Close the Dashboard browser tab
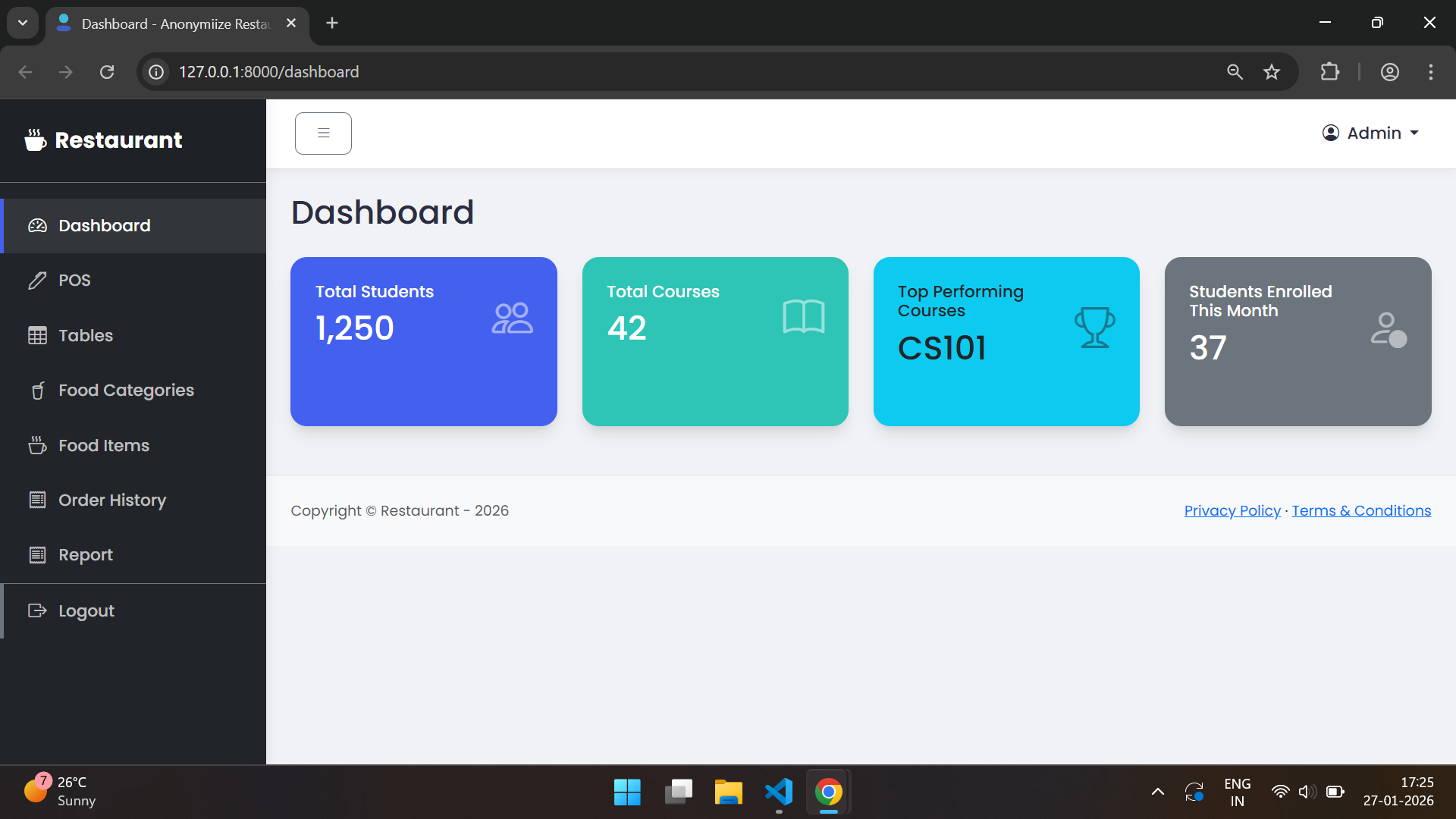 291,24
